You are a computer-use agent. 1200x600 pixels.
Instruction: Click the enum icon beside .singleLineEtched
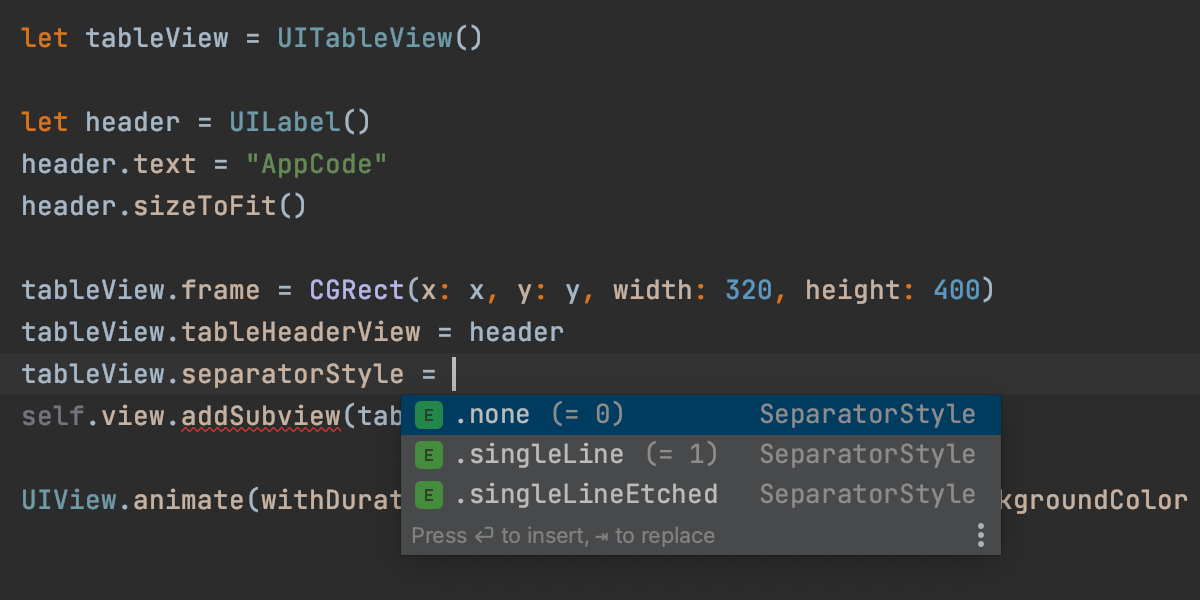pyautogui.click(x=429, y=494)
